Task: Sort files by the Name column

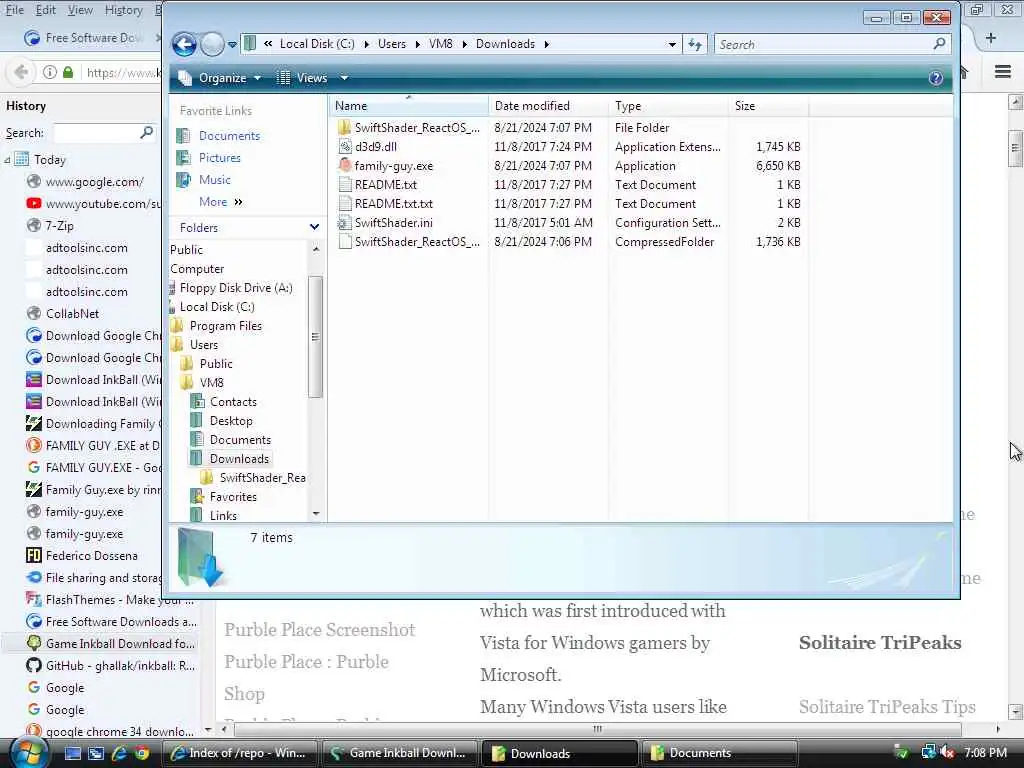Action: coord(409,106)
